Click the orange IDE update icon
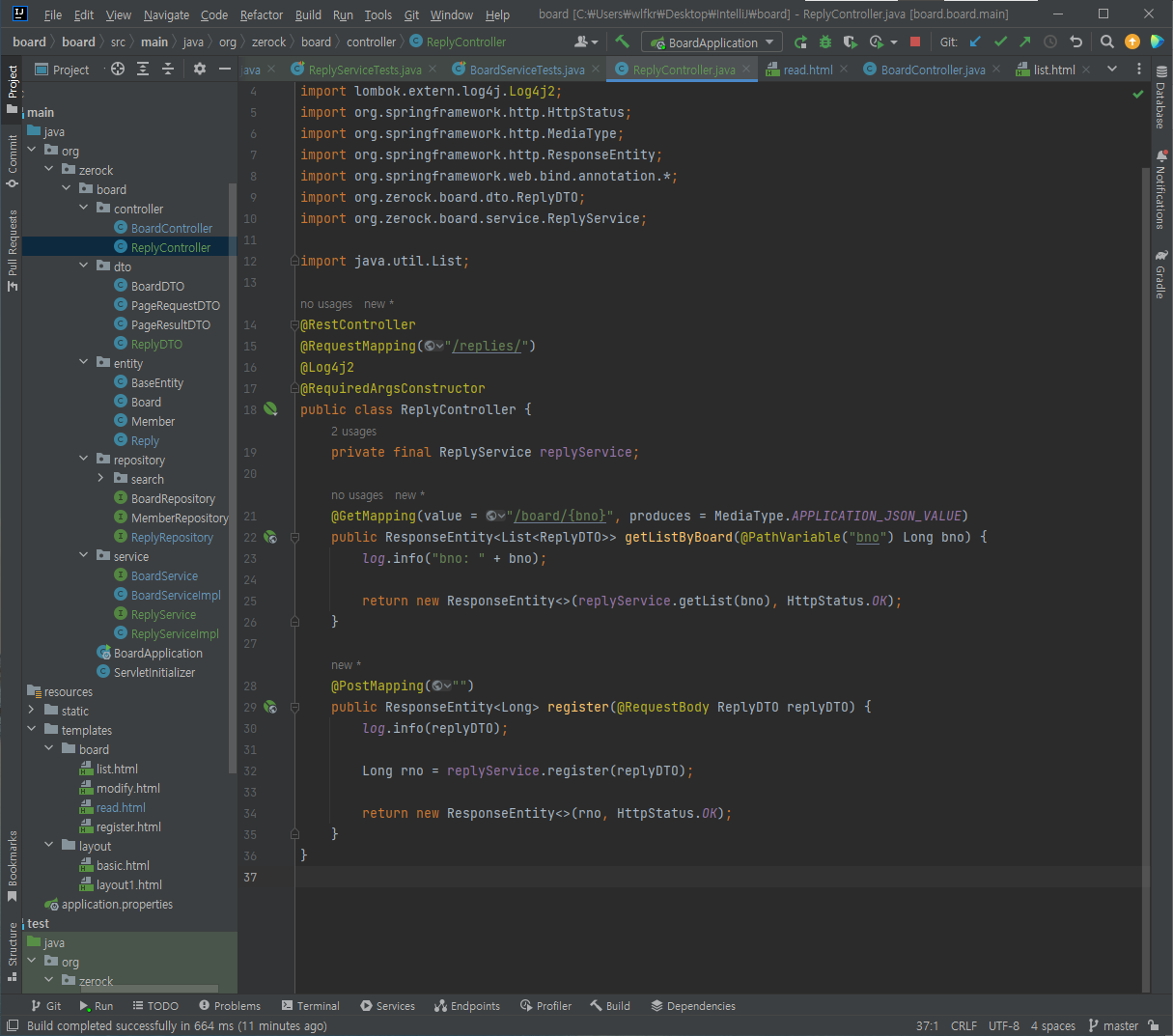 (x=1132, y=42)
